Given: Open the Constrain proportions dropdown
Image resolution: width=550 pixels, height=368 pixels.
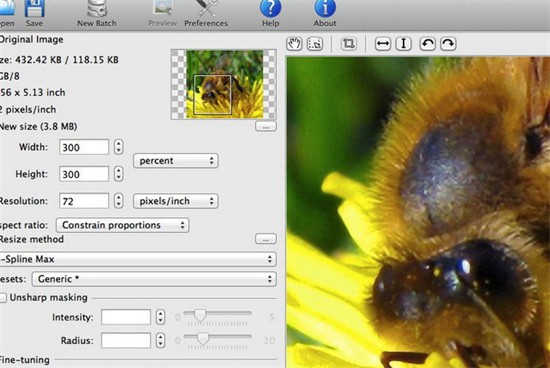Looking at the screenshot, I should tap(122, 225).
